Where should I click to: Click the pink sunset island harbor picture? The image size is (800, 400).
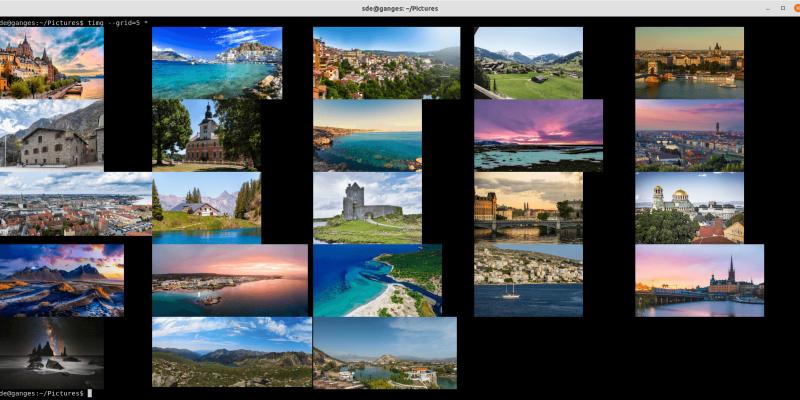tap(230, 280)
